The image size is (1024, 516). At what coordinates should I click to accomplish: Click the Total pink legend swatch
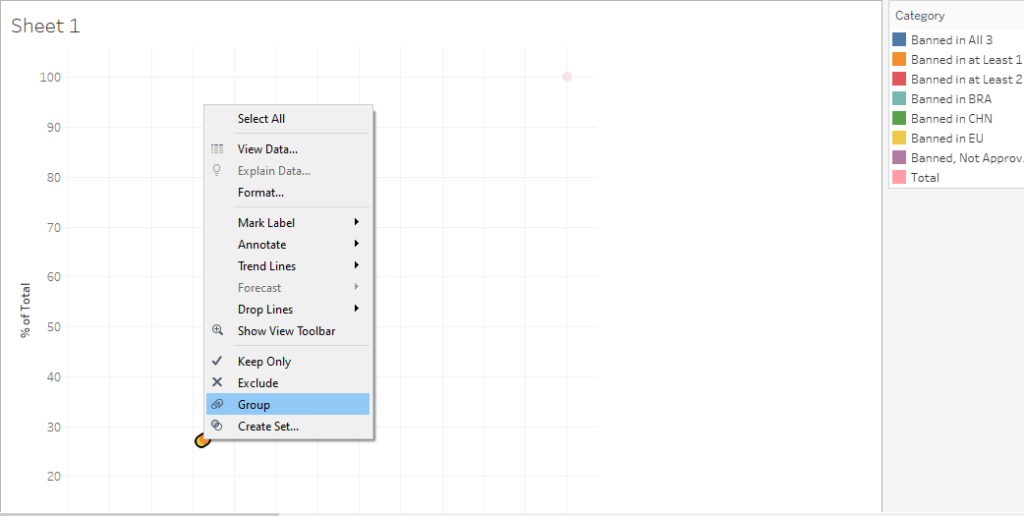[899, 177]
